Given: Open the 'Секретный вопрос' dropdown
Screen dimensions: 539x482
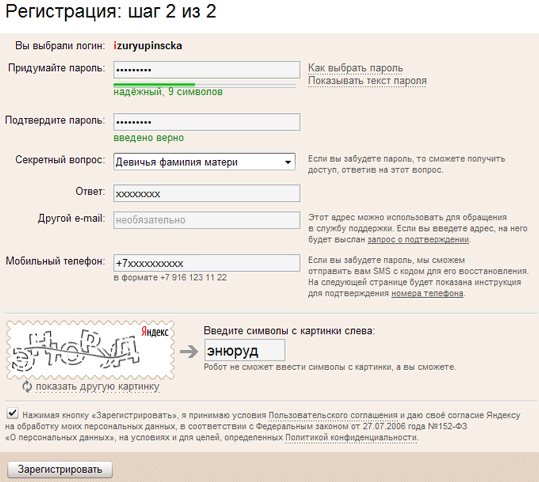Looking at the screenshot, I should [x=204, y=162].
